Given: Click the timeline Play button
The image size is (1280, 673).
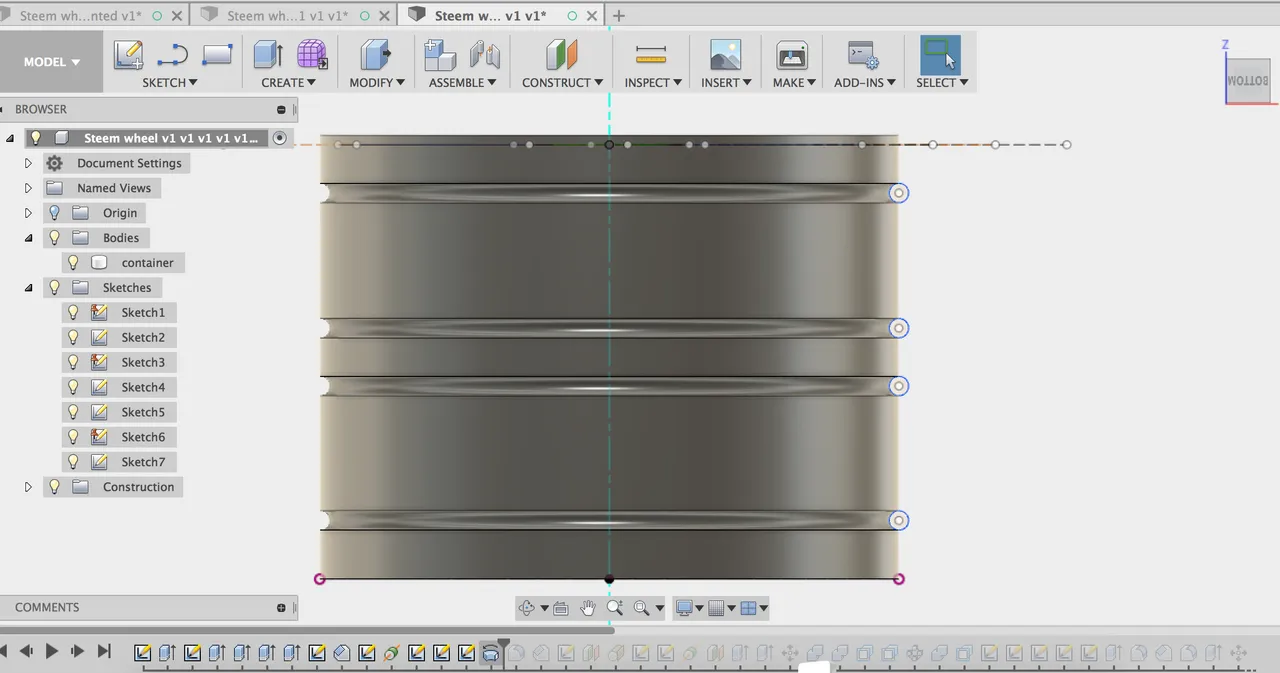Looking at the screenshot, I should click(x=52, y=652).
